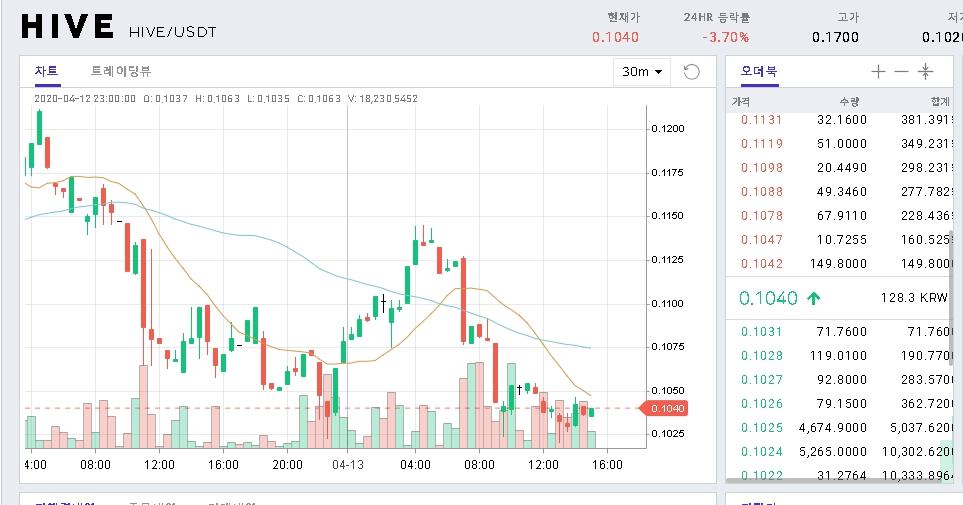Click the order book vertical scrollbar
The image size is (963, 505).
955,250
